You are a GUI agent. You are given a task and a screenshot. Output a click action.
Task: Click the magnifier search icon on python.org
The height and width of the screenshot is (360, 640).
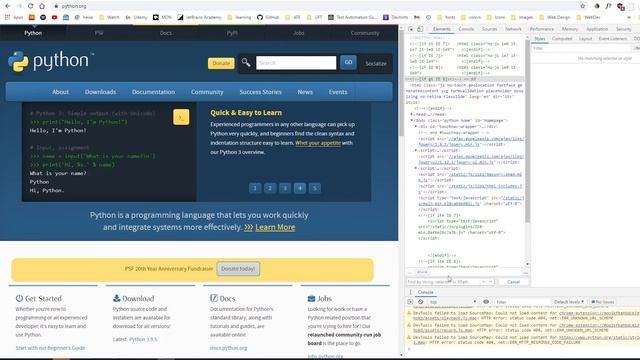246,62
